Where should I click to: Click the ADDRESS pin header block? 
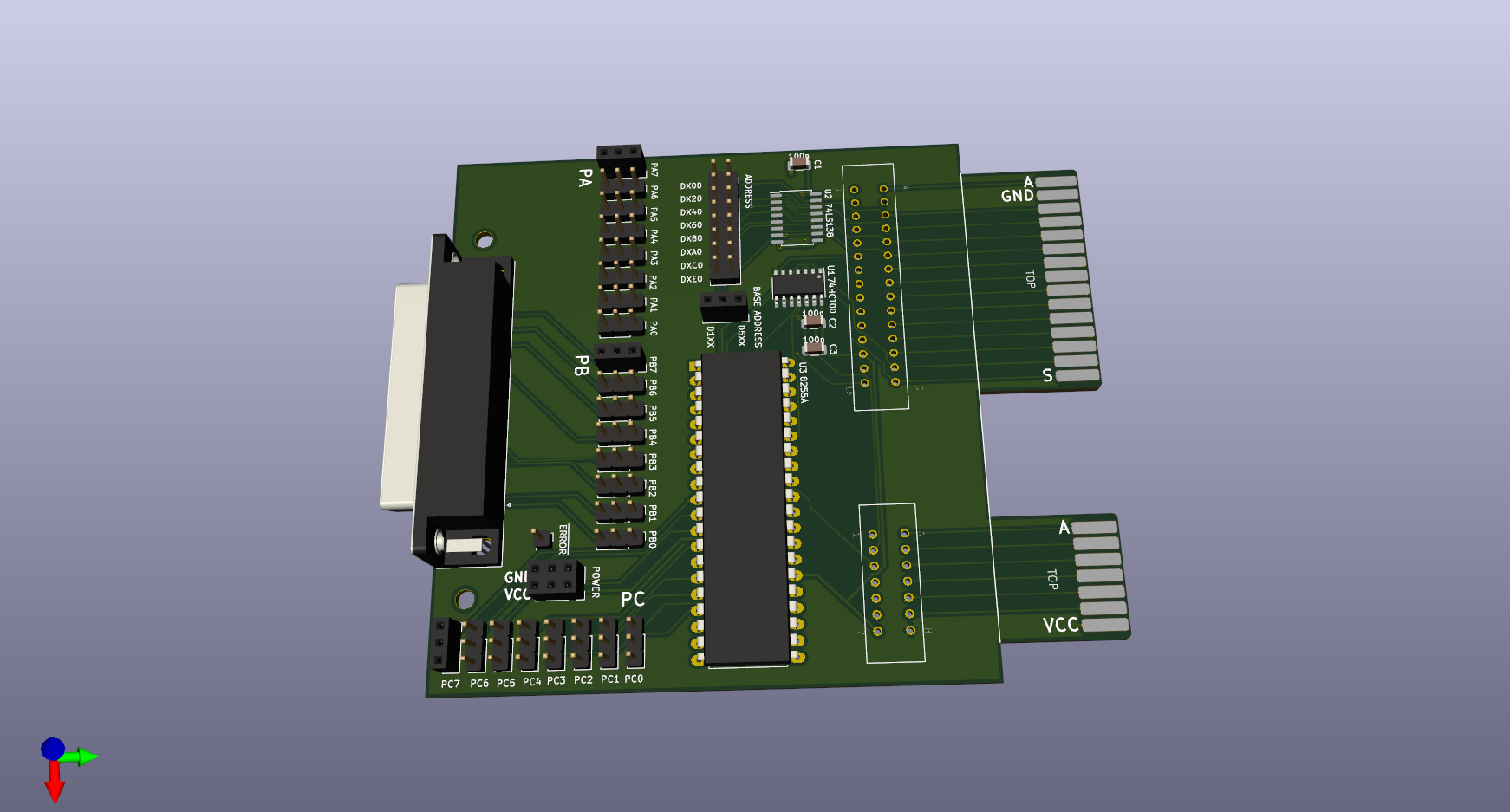click(x=724, y=222)
